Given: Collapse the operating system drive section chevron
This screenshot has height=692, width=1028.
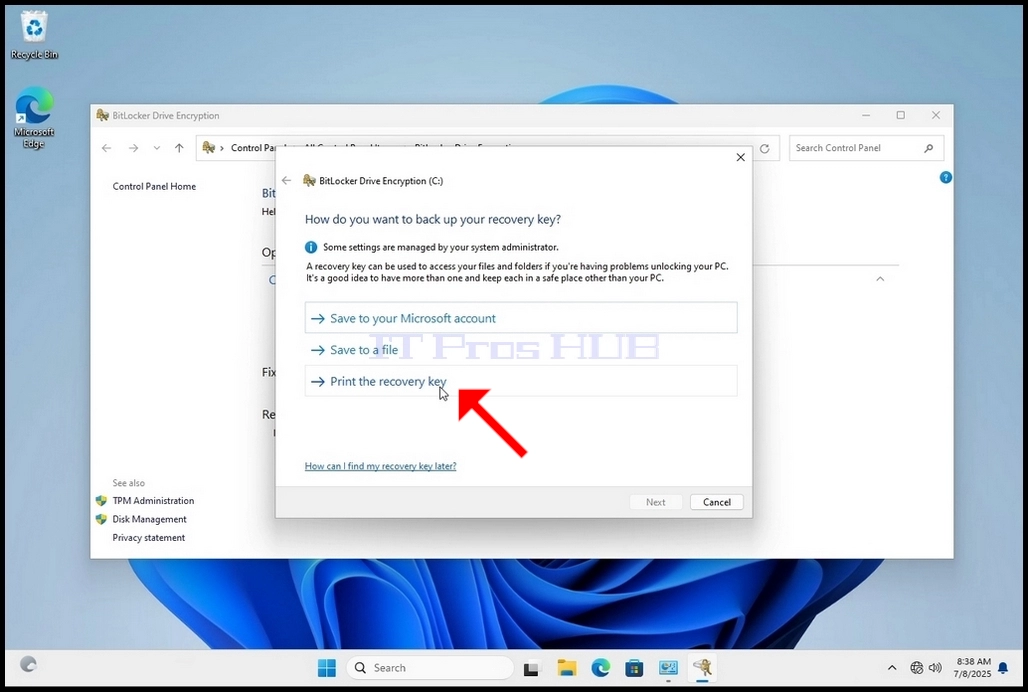Looking at the screenshot, I should (x=880, y=279).
